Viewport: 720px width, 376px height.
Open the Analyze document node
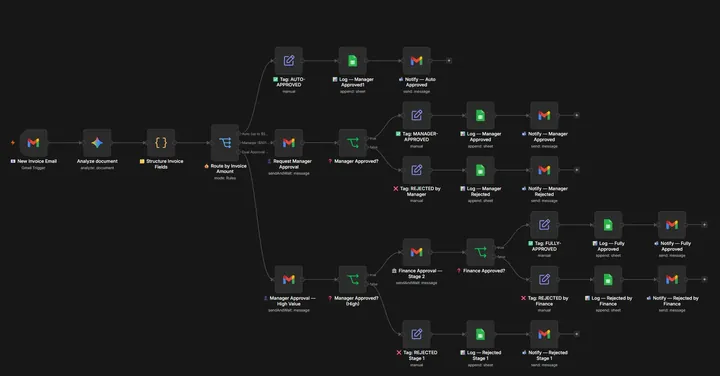[97, 143]
